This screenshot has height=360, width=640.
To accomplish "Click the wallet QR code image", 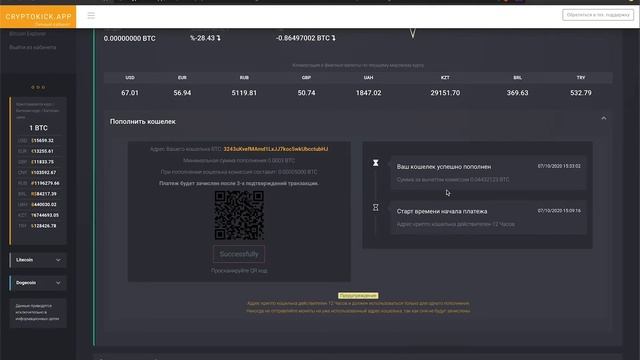I will [239, 216].
